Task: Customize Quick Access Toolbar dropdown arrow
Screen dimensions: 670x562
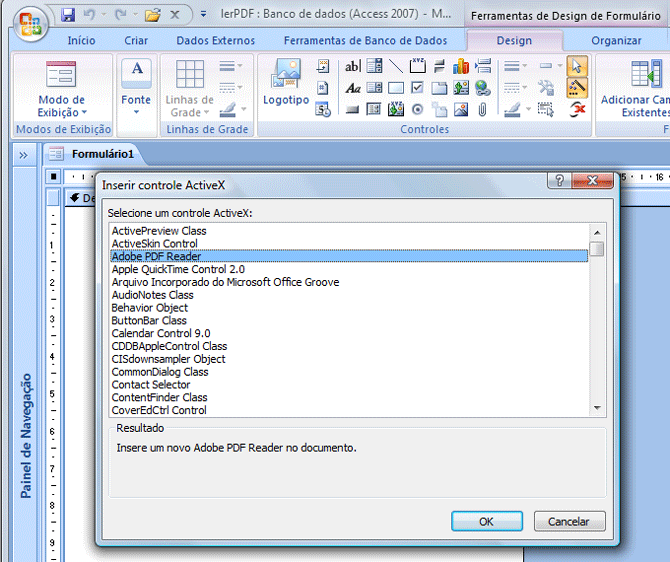Action: (x=203, y=15)
